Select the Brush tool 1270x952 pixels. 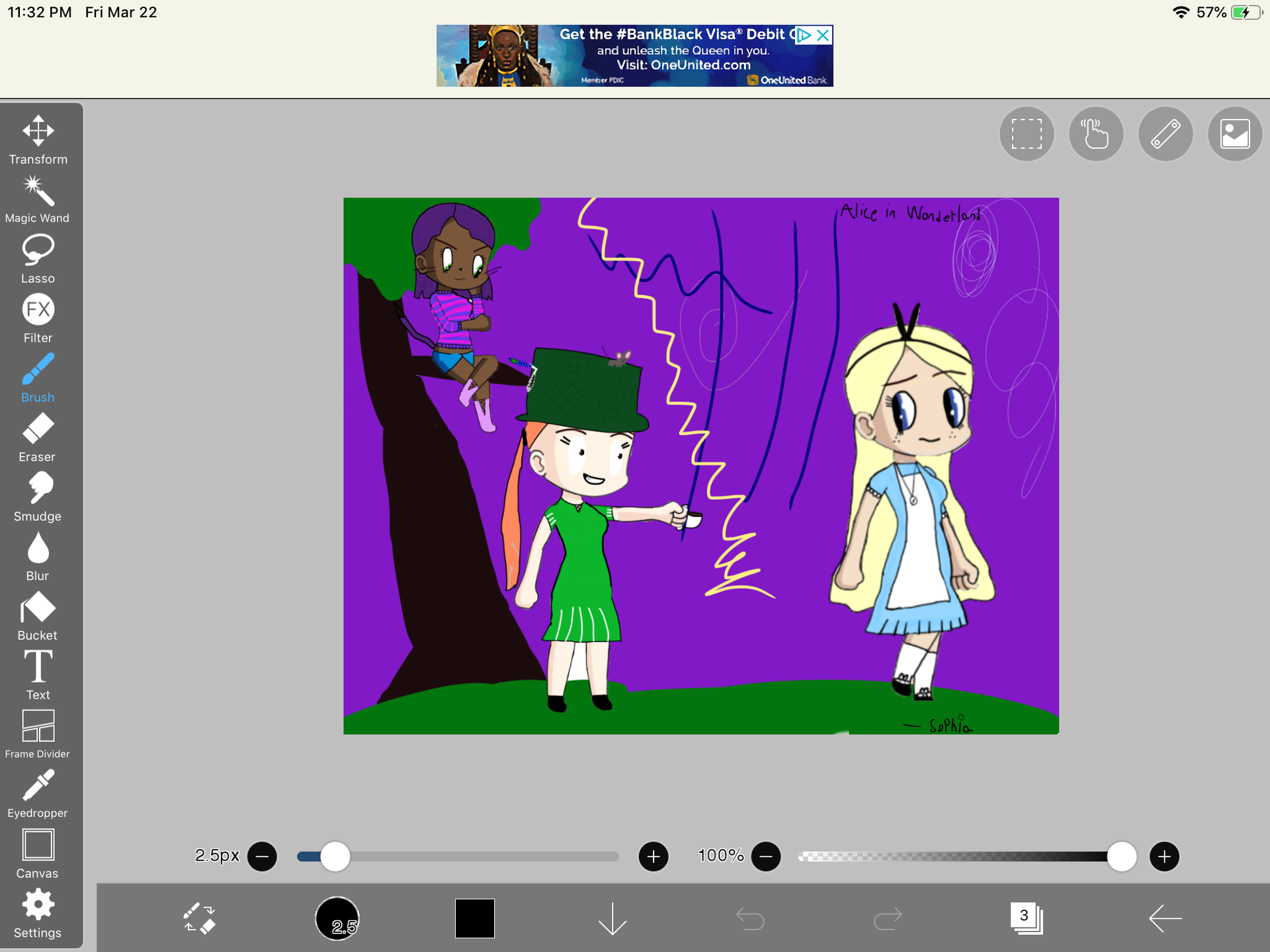click(x=38, y=378)
